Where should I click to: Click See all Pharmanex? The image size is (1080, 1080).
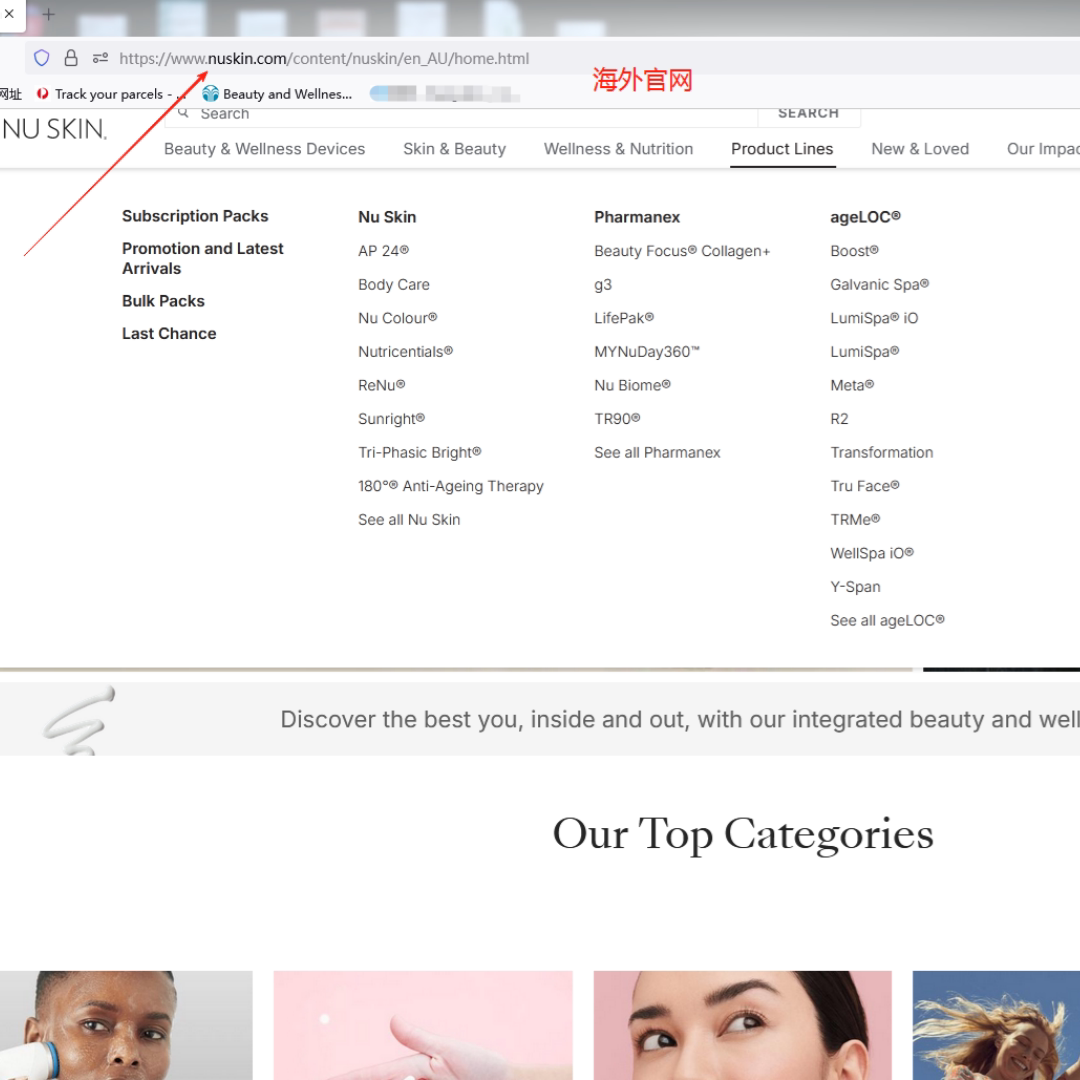tap(657, 453)
